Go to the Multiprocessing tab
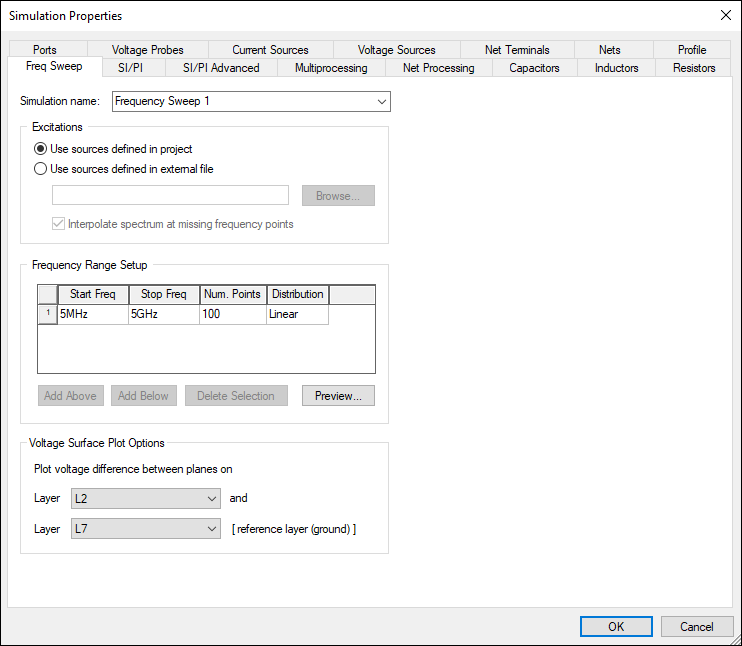Screen dimensions: 742x646 click(331, 68)
